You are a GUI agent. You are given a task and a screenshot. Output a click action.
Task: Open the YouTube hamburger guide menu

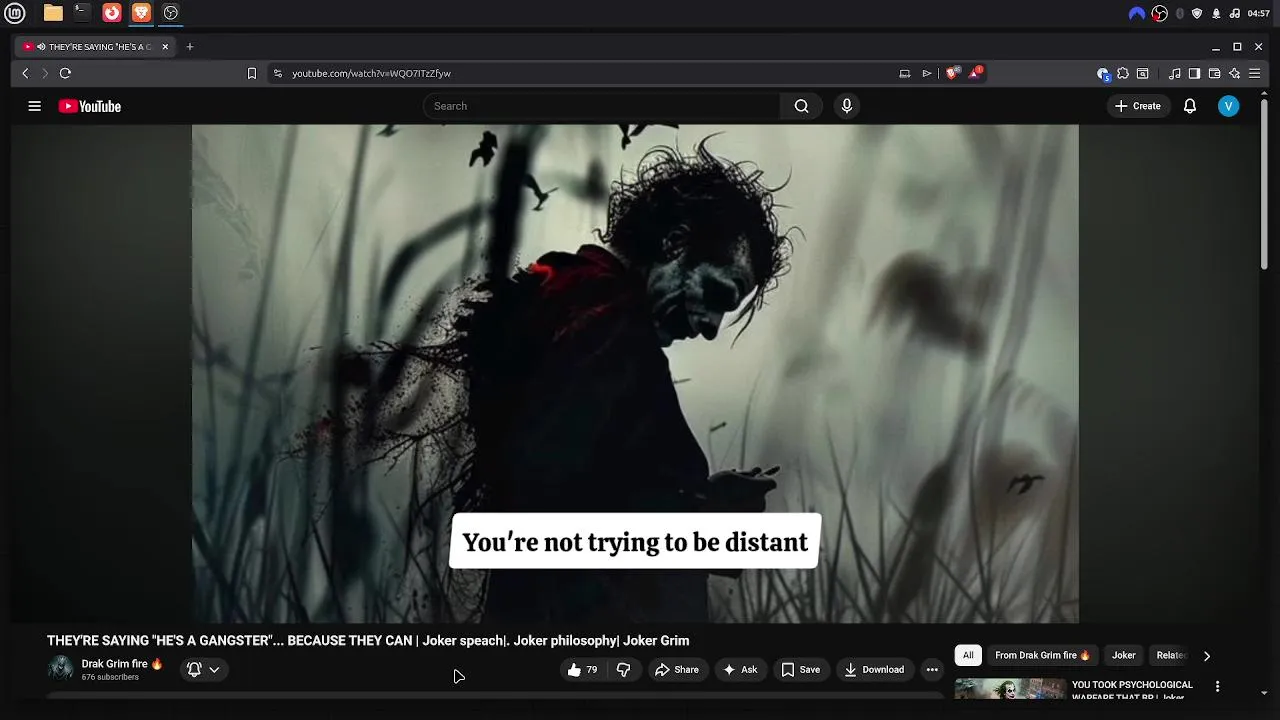[34, 106]
